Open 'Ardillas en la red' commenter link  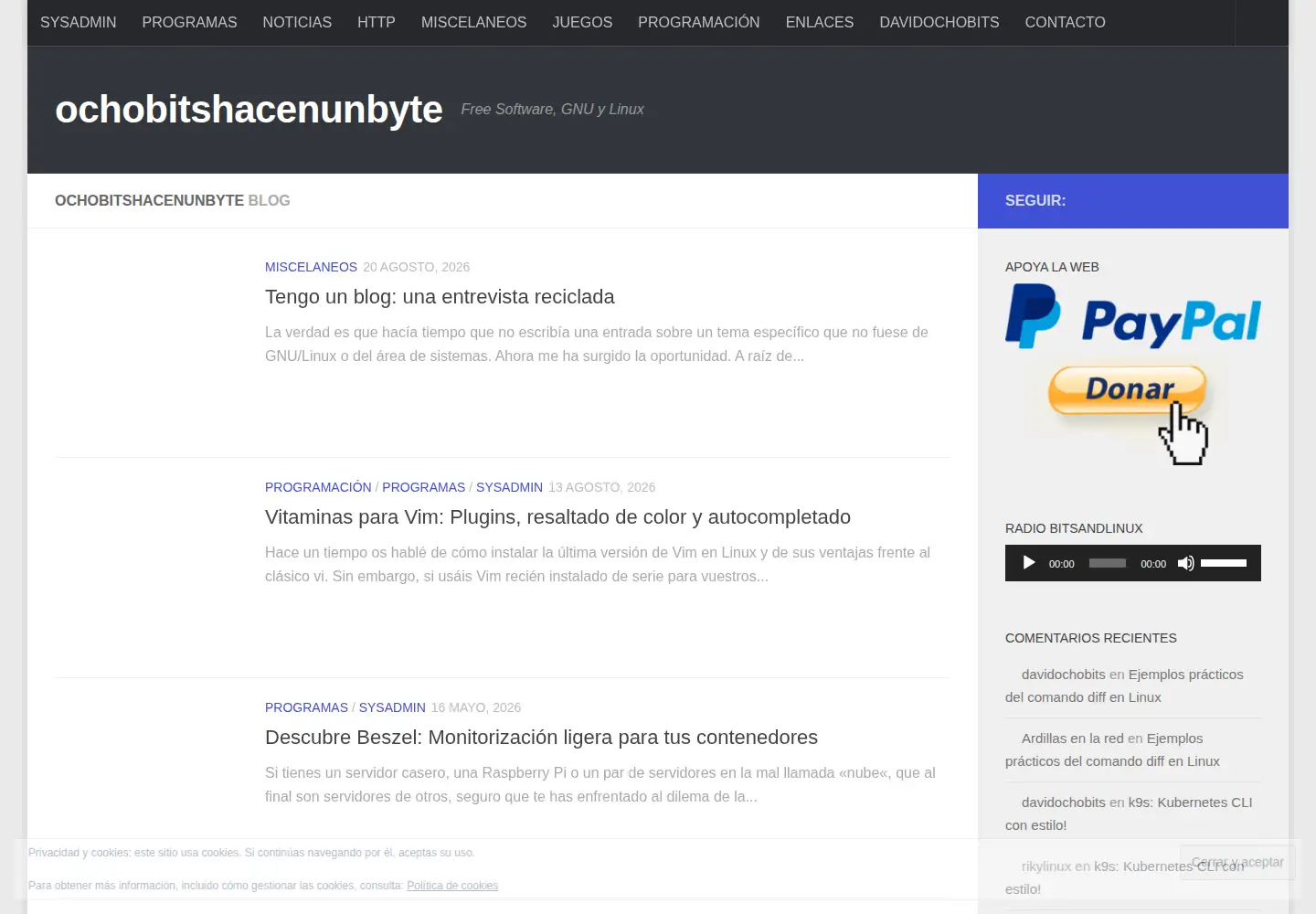click(x=1072, y=739)
